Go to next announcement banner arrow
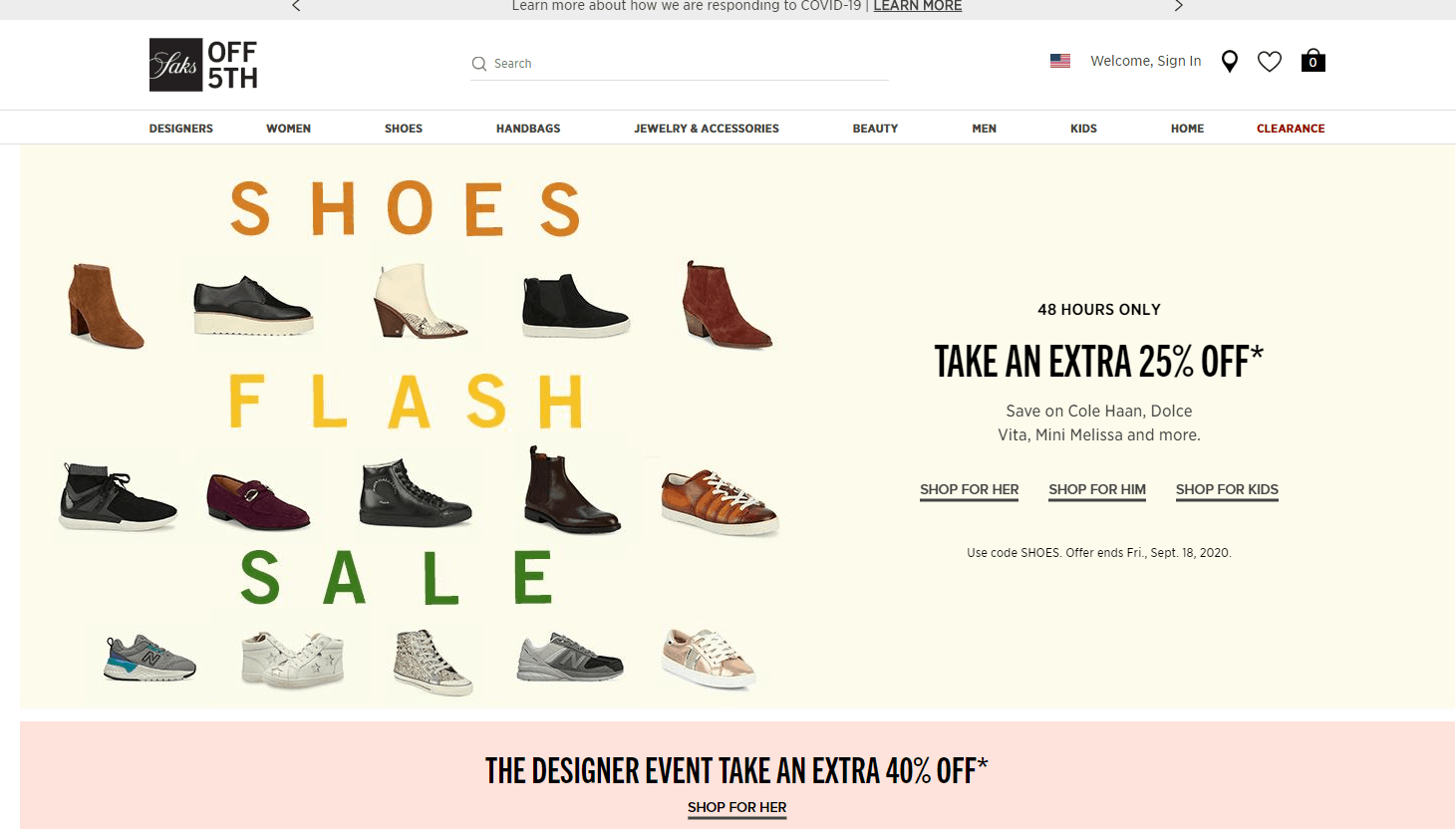 tap(1178, 6)
